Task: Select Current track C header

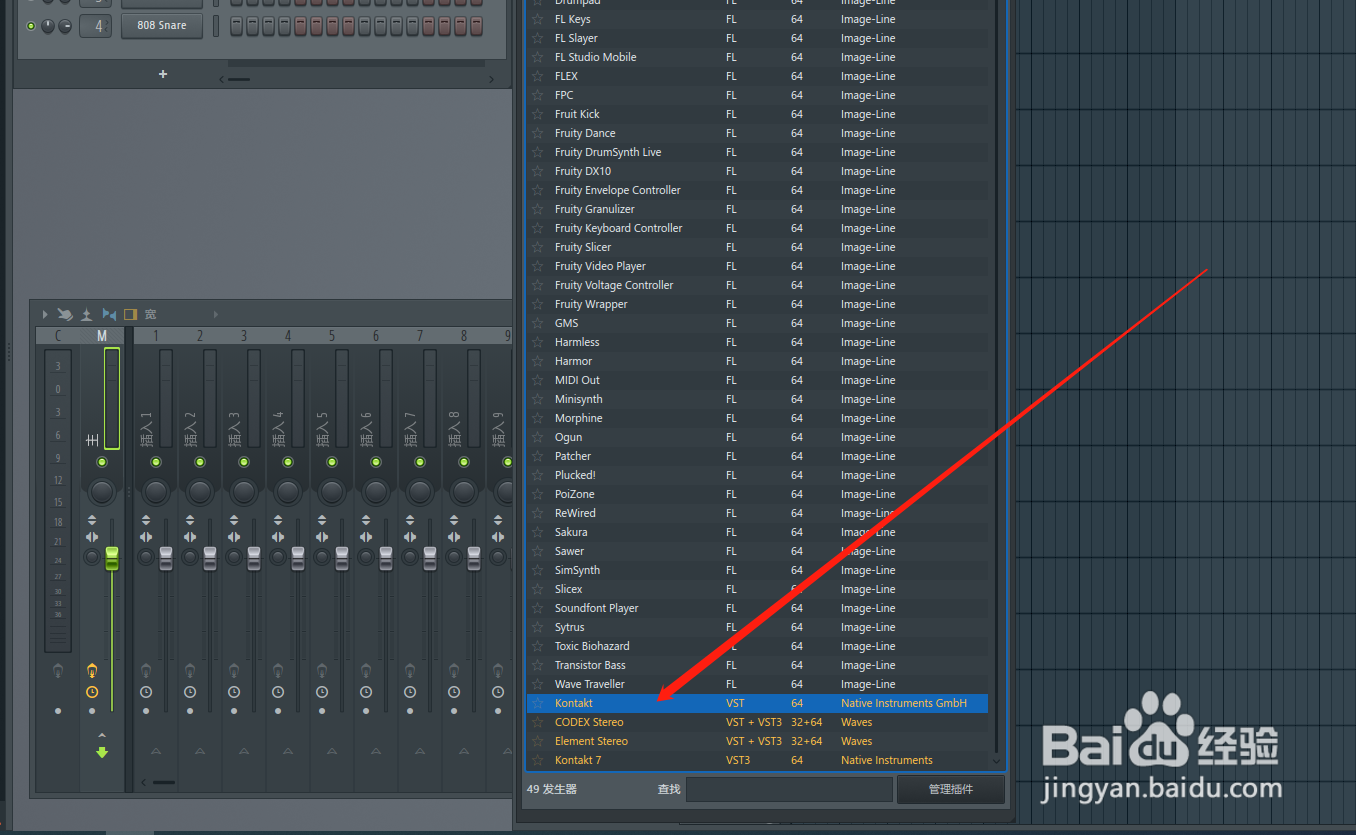Action: pos(58,336)
